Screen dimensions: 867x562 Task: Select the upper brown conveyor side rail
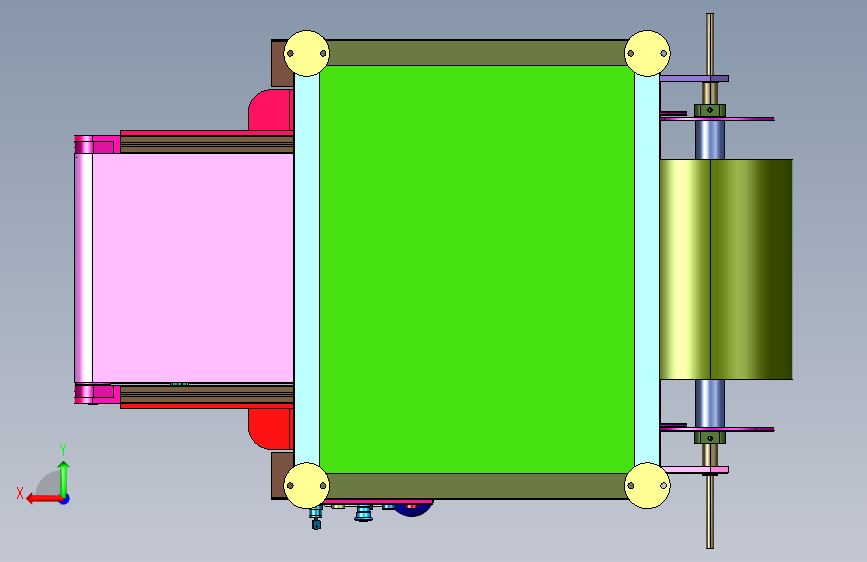point(207,145)
